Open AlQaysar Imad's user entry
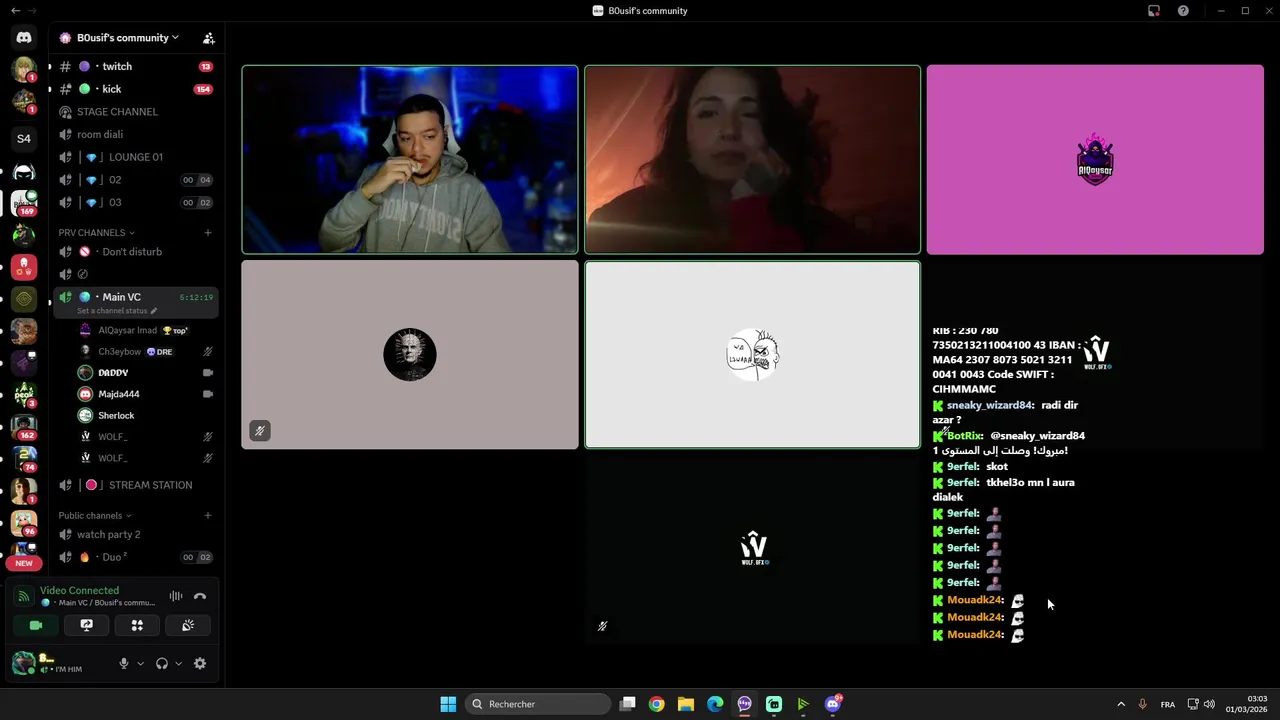This screenshot has width=1280, height=720. (146, 330)
